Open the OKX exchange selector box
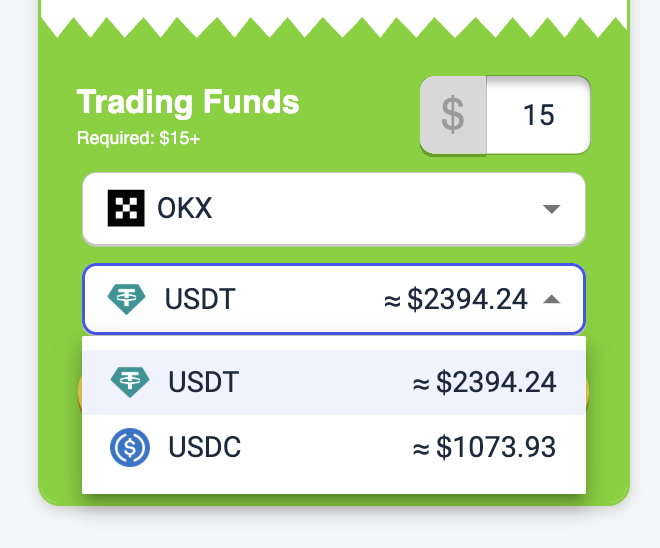660x548 pixels. [333, 209]
